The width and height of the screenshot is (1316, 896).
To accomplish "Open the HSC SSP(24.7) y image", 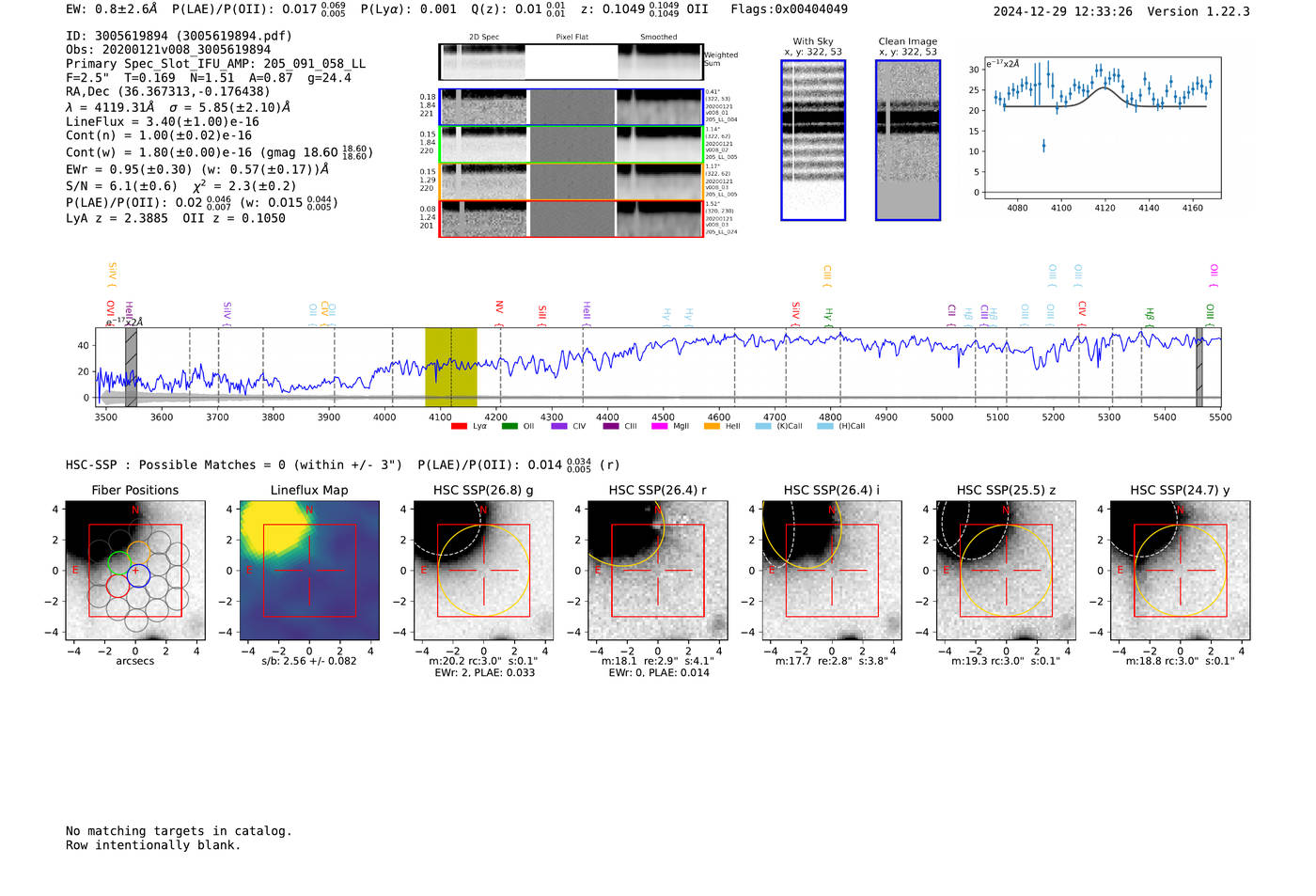I will click(x=1181, y=571).
